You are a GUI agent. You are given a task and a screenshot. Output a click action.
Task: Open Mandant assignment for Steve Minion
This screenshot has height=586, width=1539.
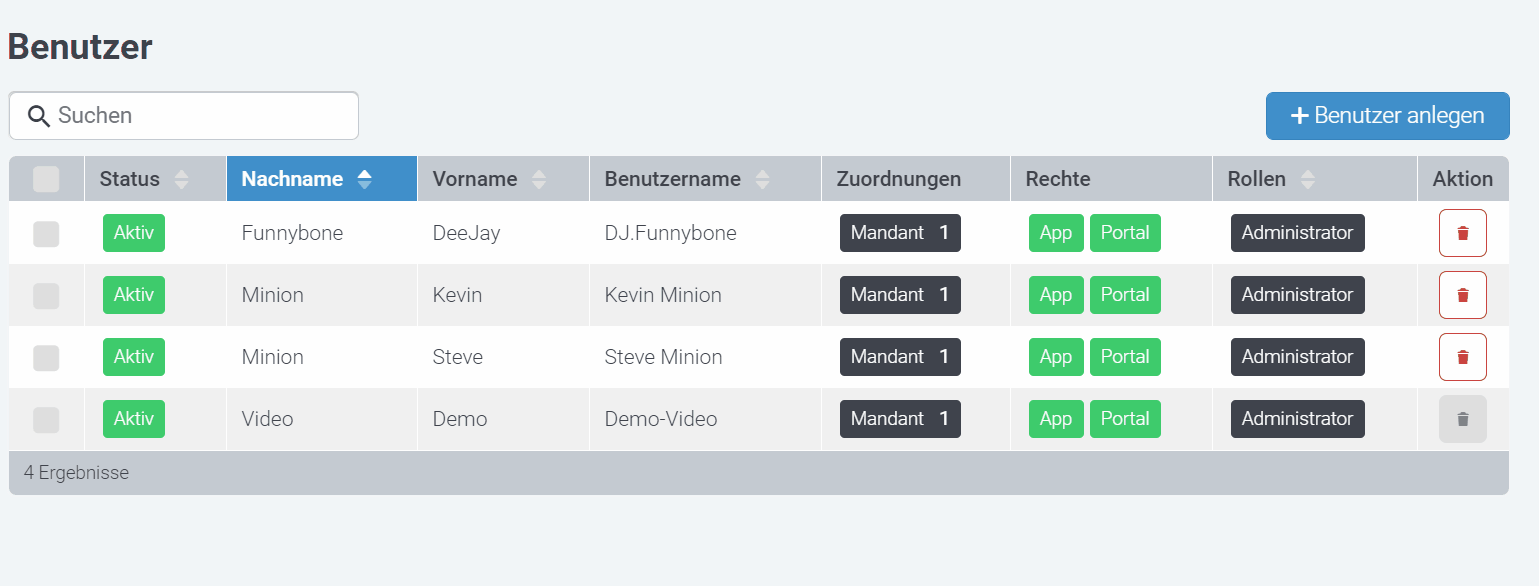tap(899, 357)
